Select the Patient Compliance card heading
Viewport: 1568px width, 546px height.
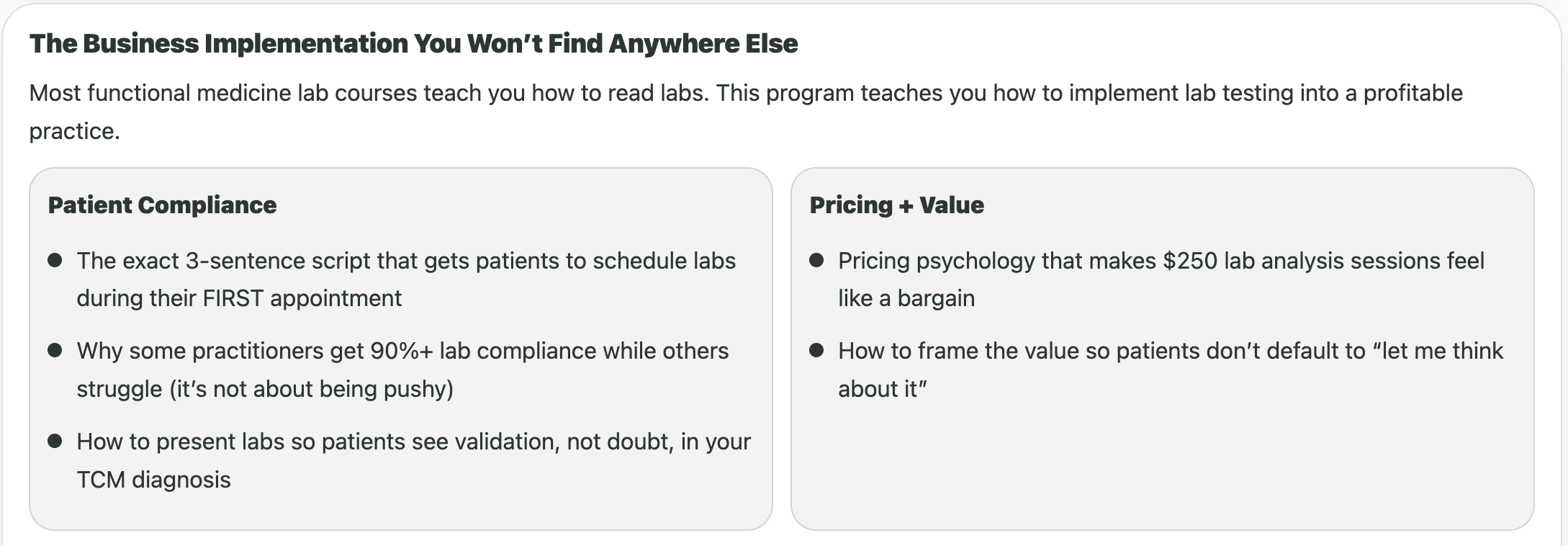tap(162, 205)
